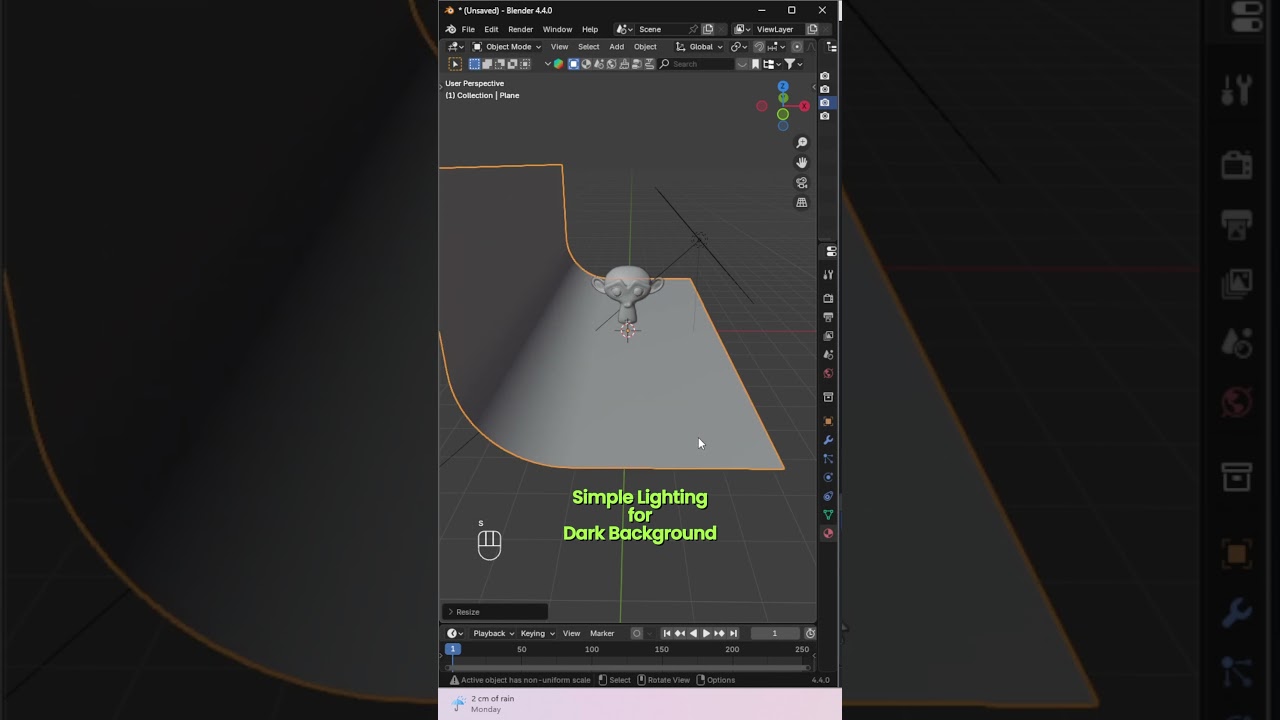Toggle proportional editing
Screen dimensions: 1280x720
(797, 47)
